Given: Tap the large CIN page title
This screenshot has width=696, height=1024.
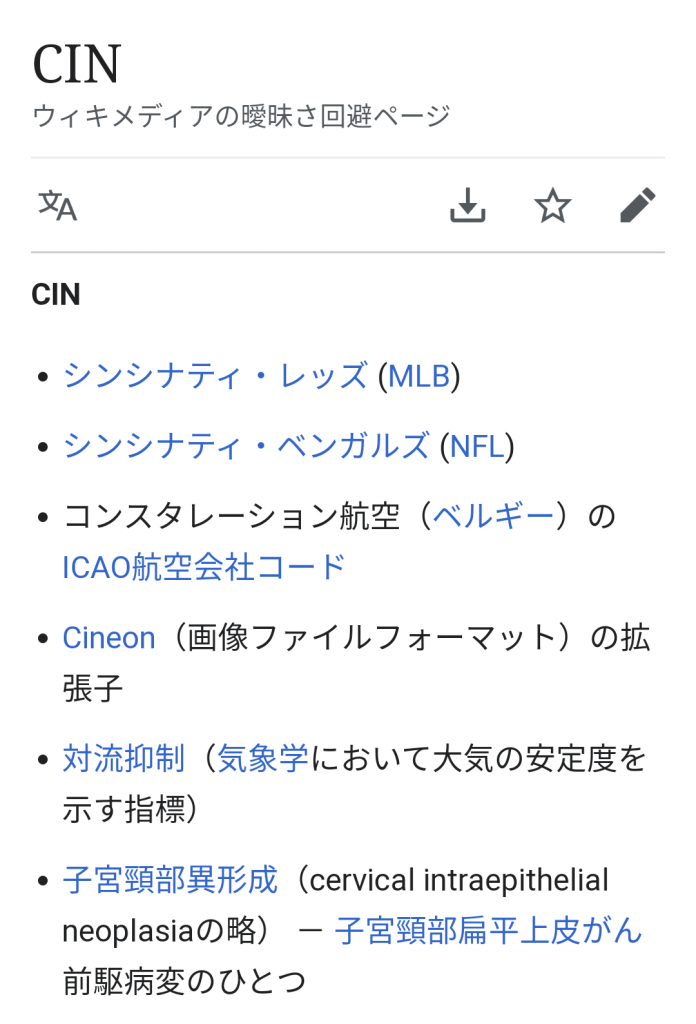Looking at the screenshot, I should point(77,64).
